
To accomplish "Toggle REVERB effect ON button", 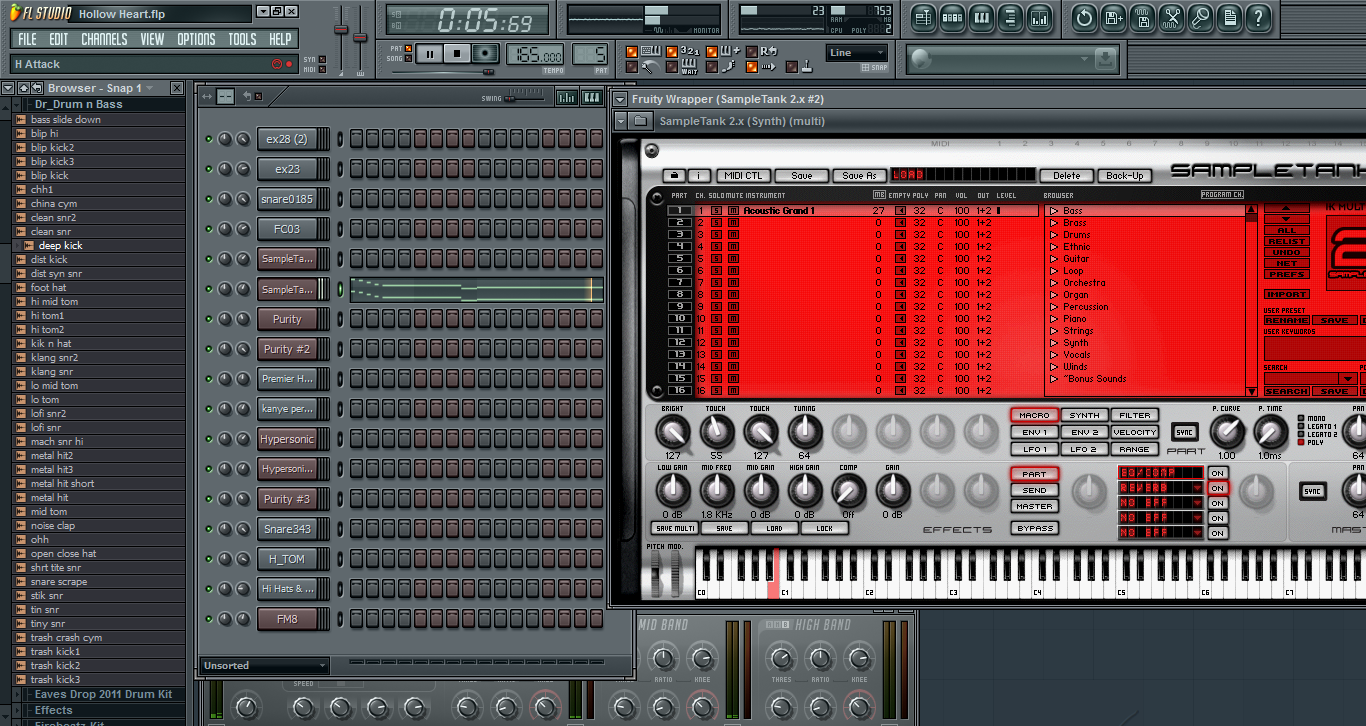I will [1217, 488].
